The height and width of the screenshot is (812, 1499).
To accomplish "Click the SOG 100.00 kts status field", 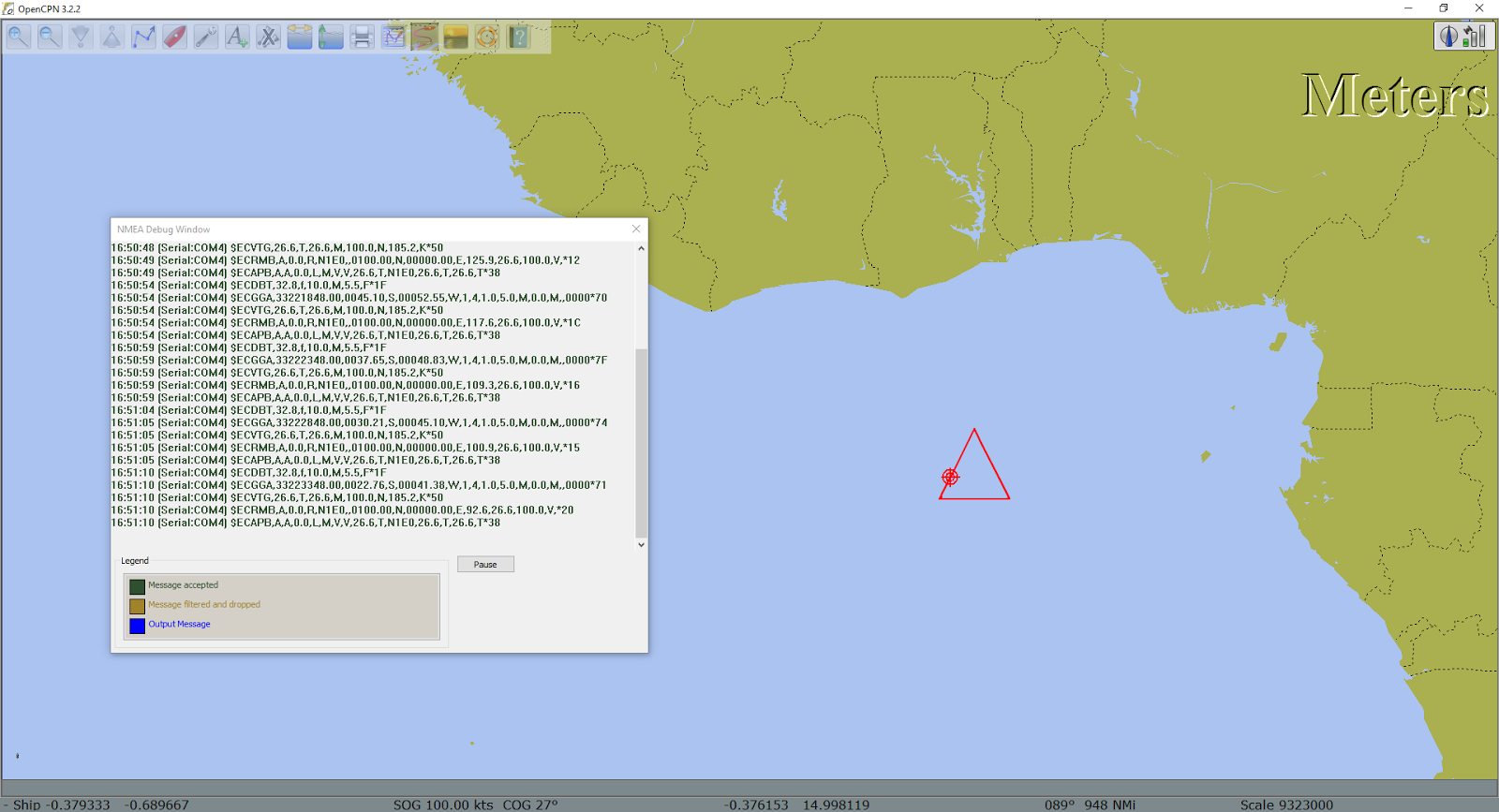I will 443,805.
